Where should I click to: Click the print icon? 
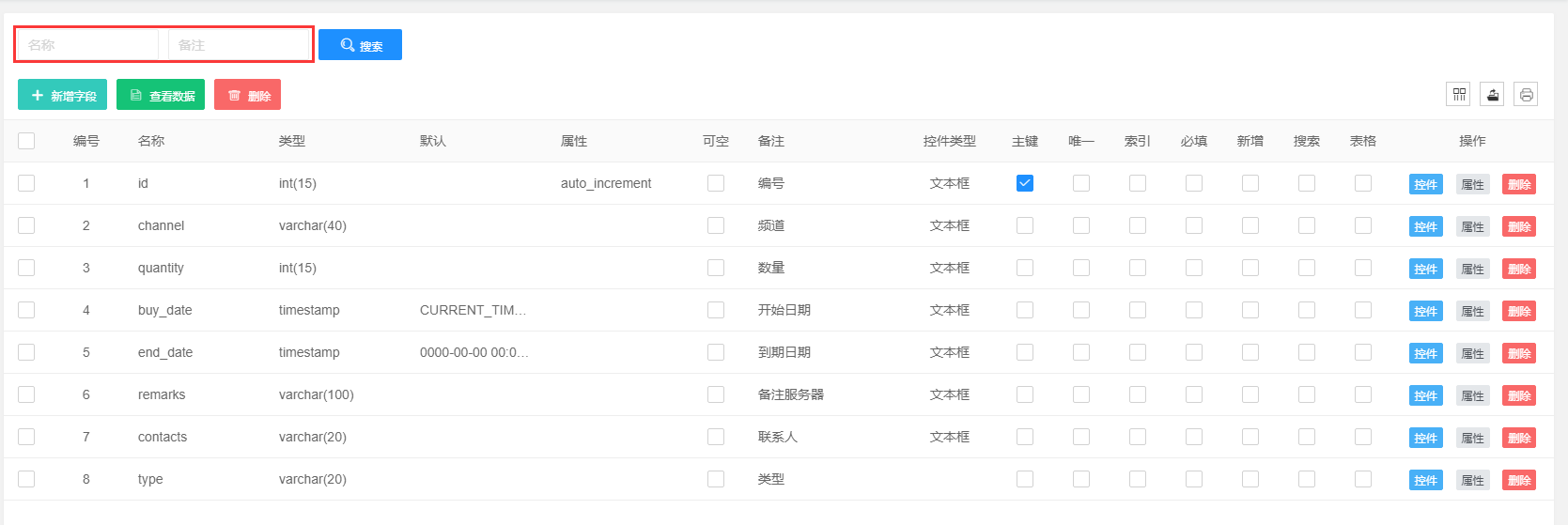[1526, 94]
